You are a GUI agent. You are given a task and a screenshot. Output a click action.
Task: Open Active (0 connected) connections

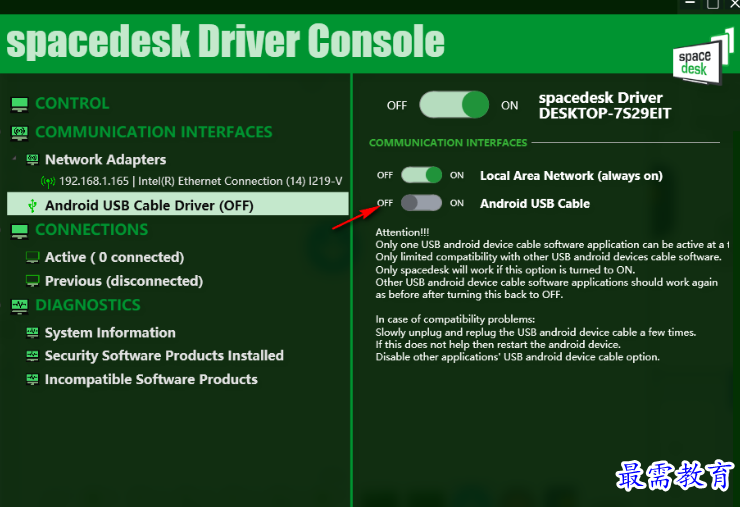pyautogui.click(x=114, y=257)
